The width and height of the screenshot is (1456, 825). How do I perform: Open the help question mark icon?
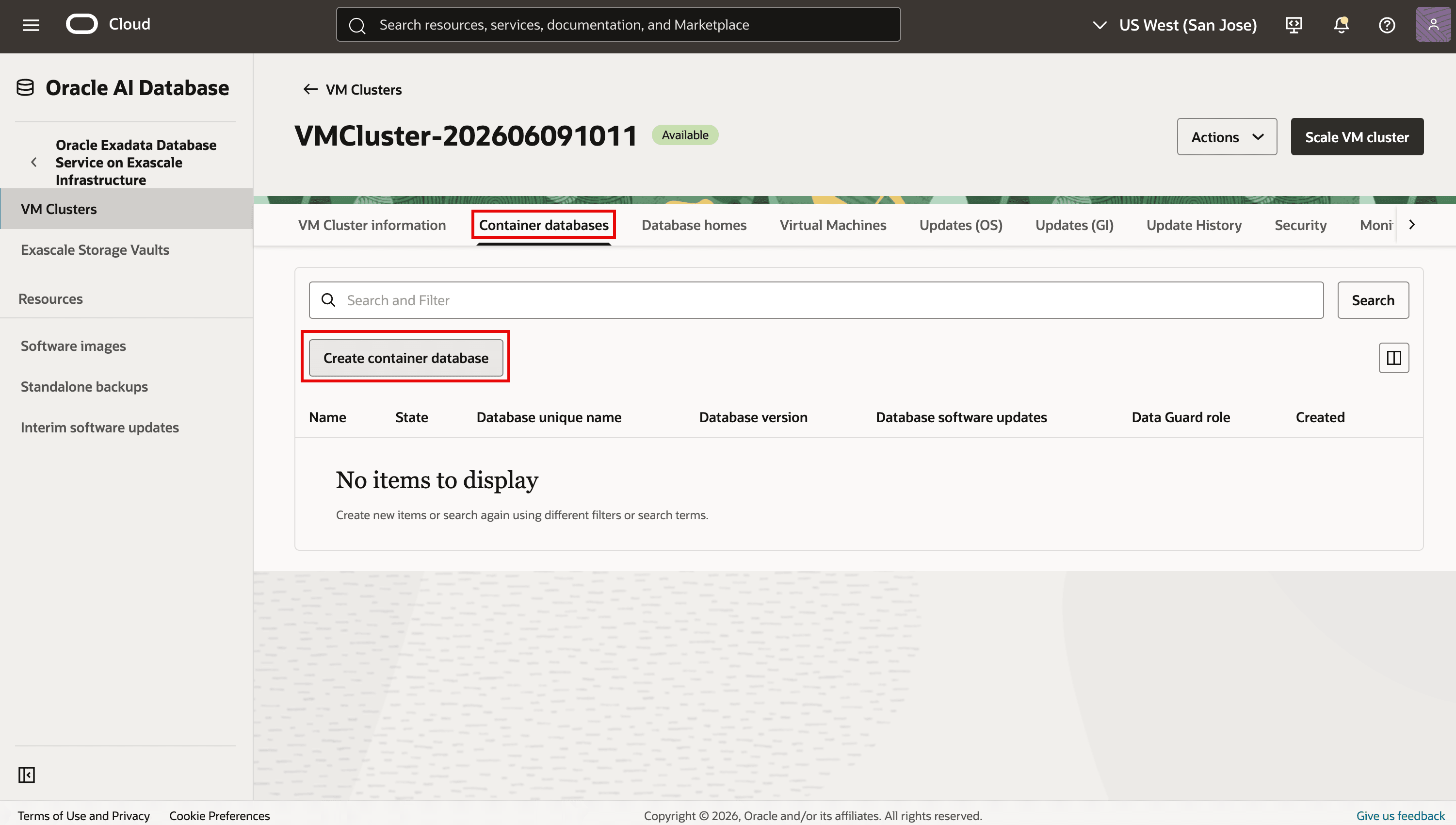[1387, 25]
